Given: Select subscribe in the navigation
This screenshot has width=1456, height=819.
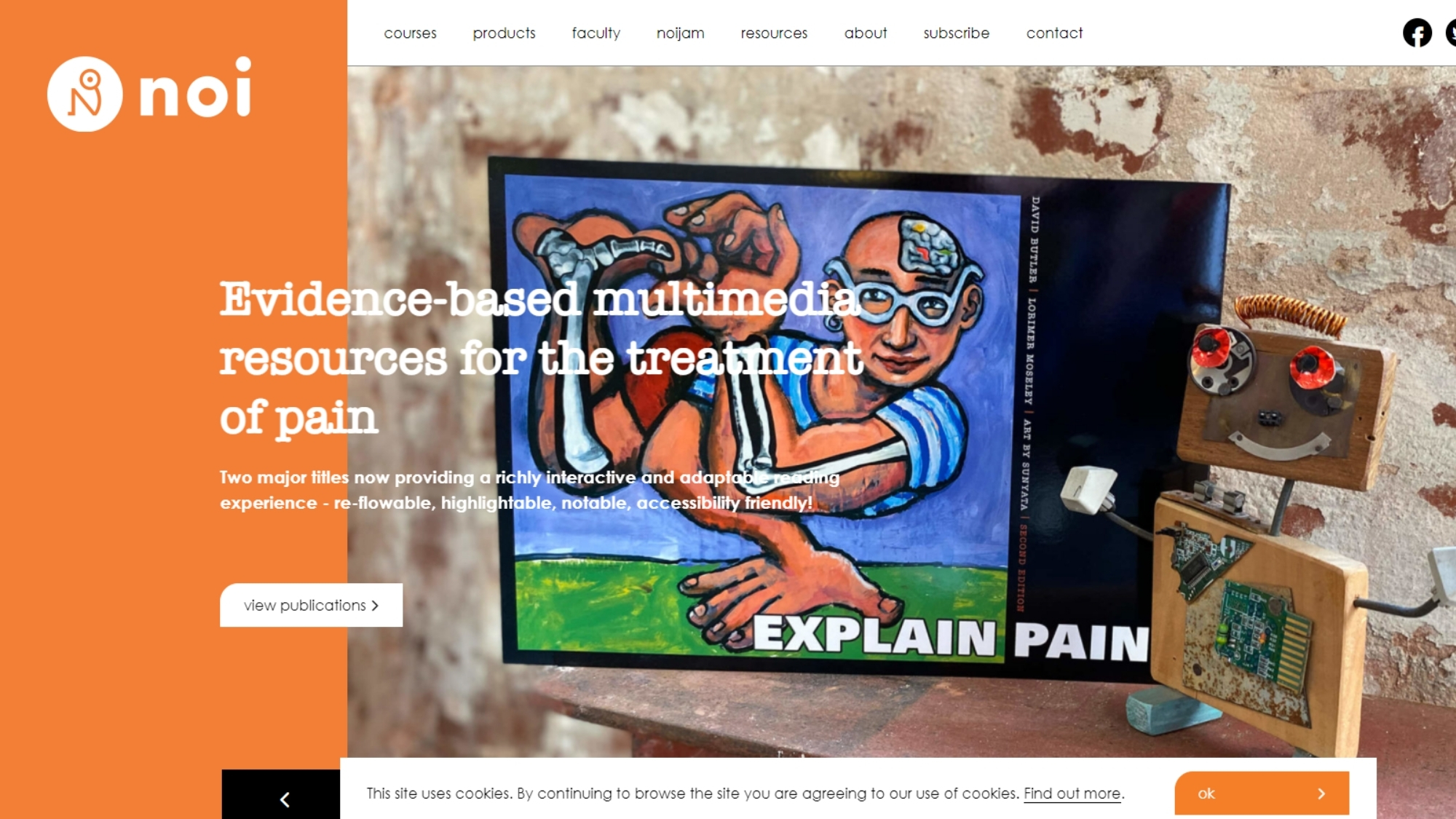Looking at the screenshot, I should (956, 33).
